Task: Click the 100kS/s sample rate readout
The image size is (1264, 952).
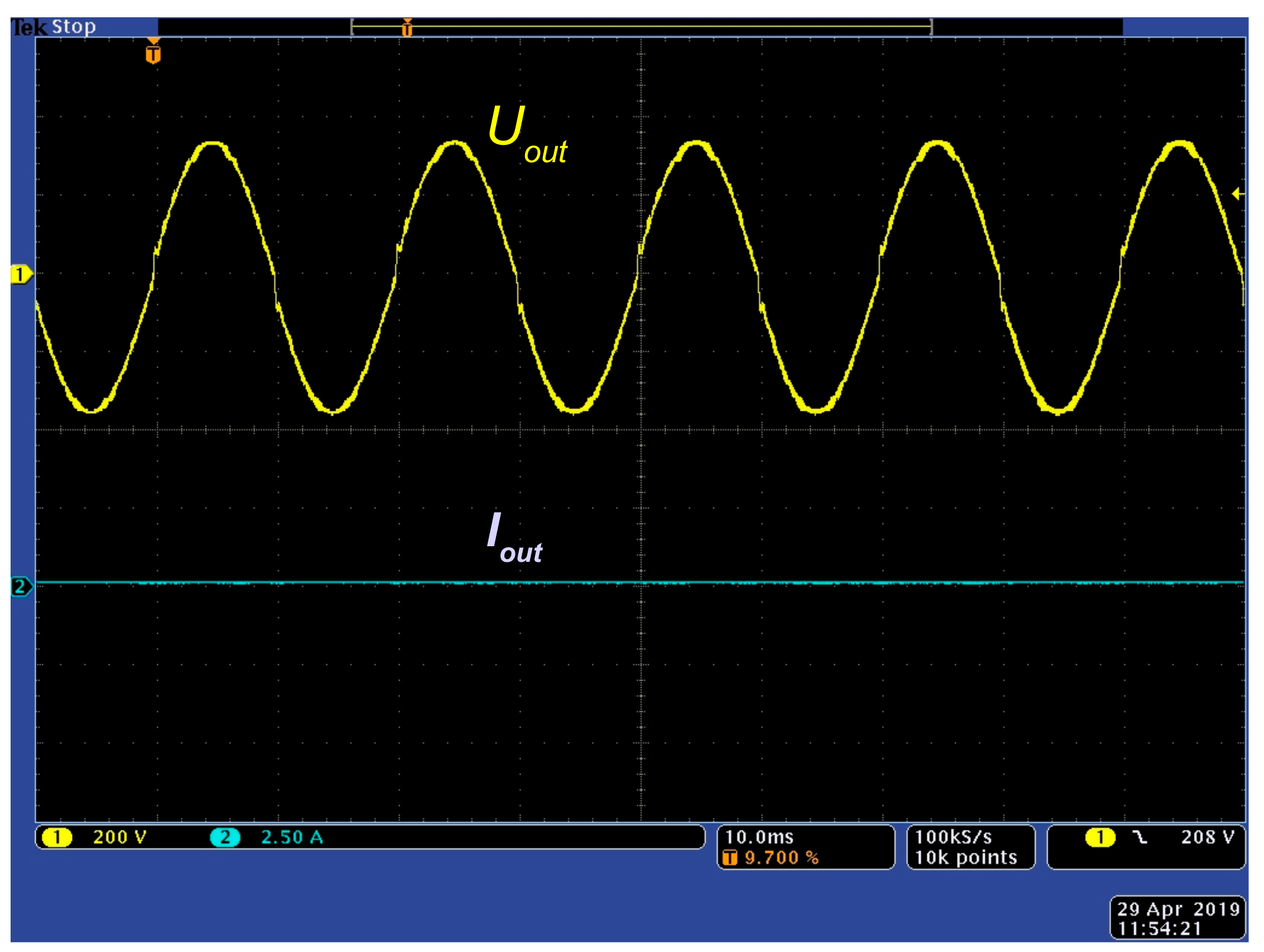Action: (953, 838)
